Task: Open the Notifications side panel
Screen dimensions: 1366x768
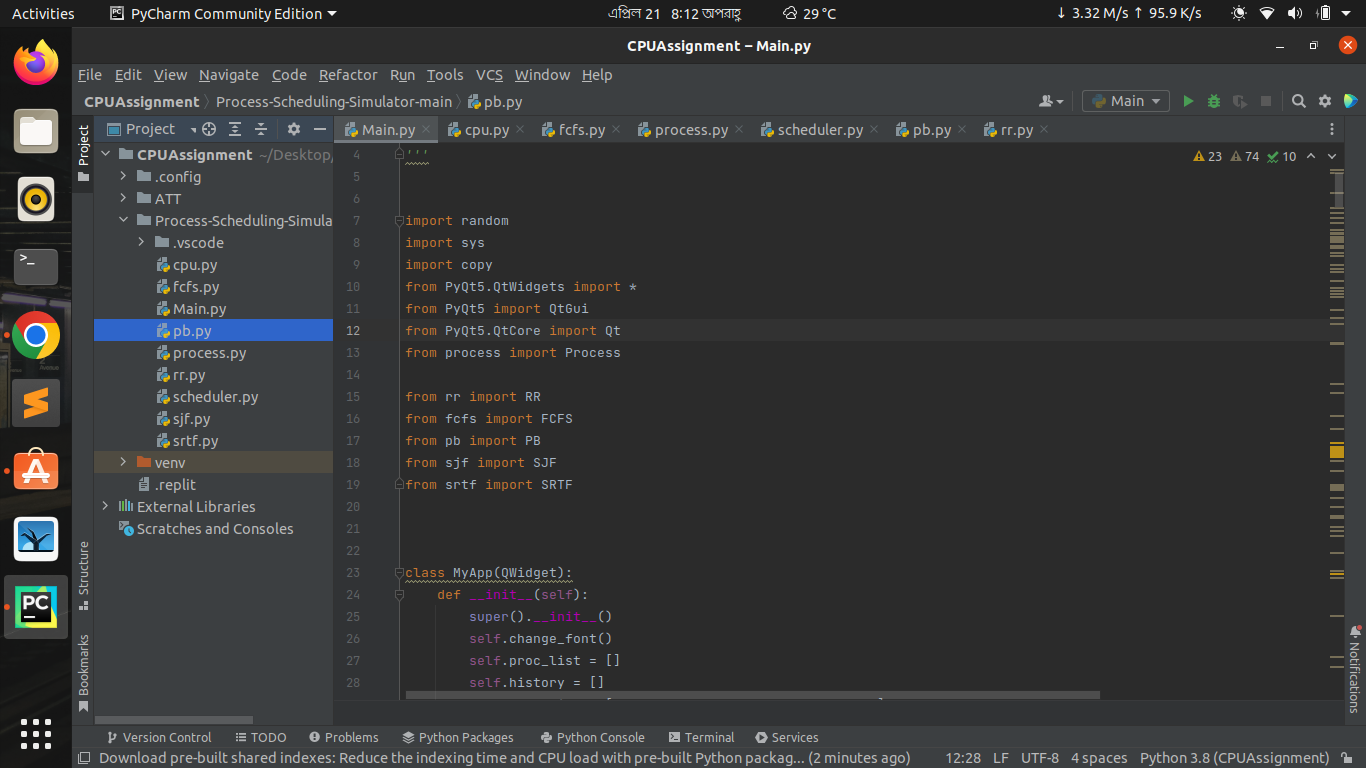Action: (x=1355, y=668)
